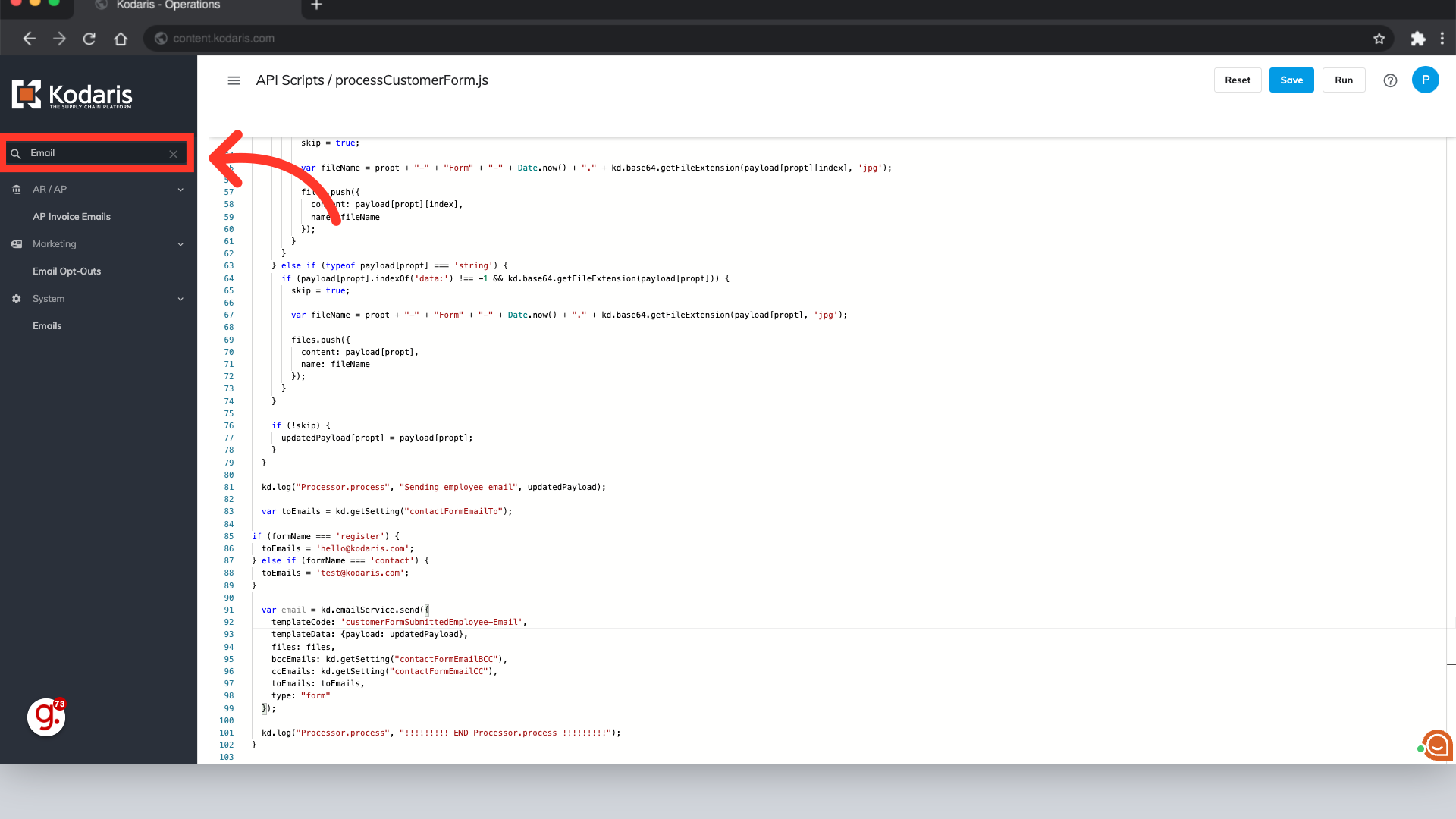
Task: Collapse the AR / AP section
Action: tap(180, 190)
